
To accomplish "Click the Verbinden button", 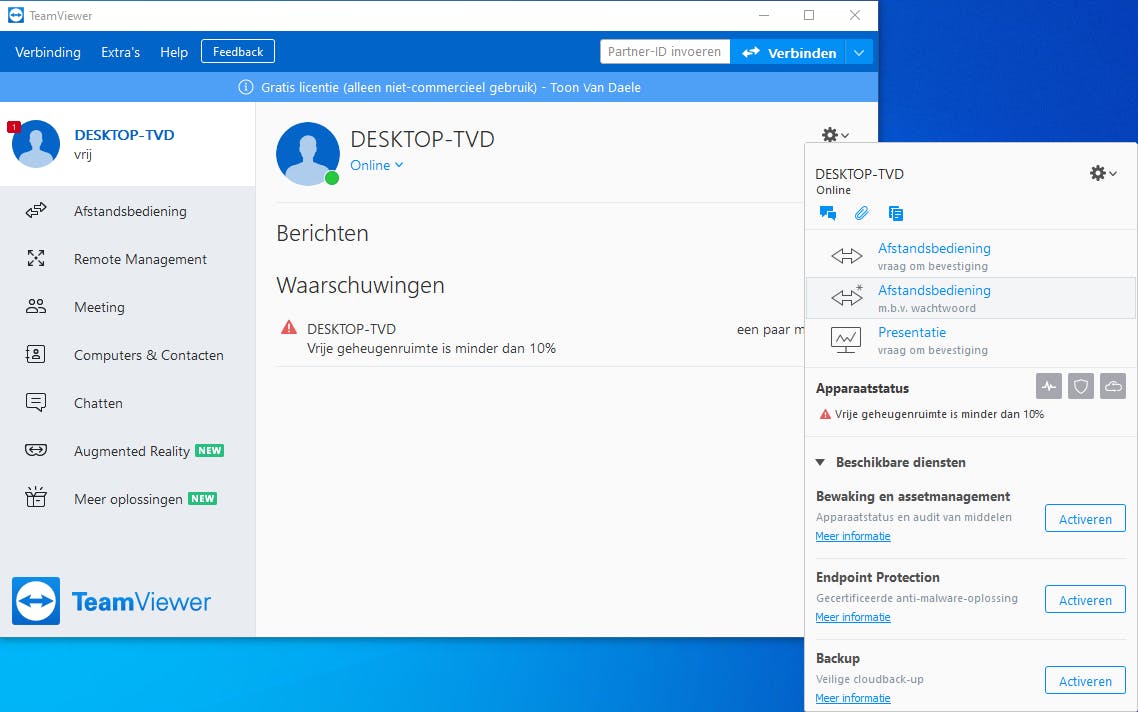I will click(x=788, y=52).
